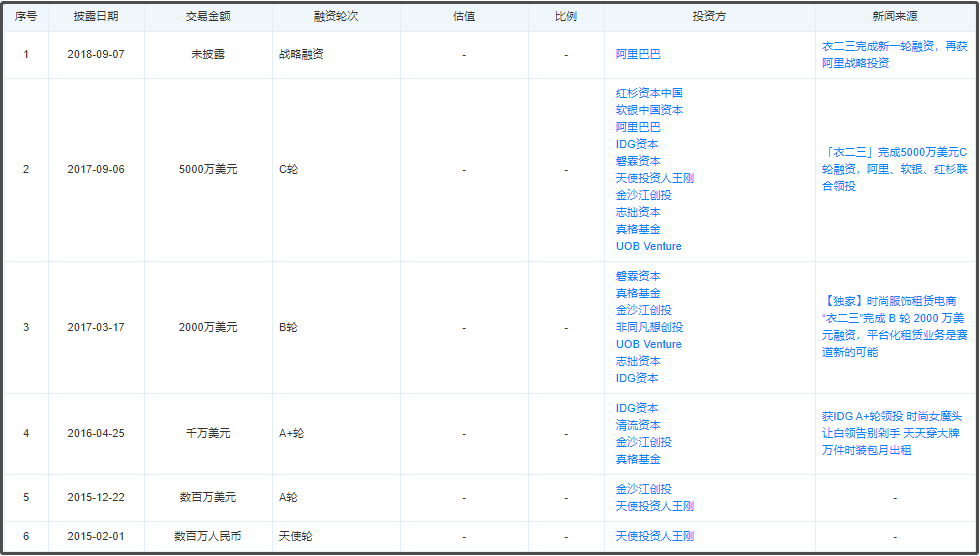Select the date cell 2015-12-22

96,497
